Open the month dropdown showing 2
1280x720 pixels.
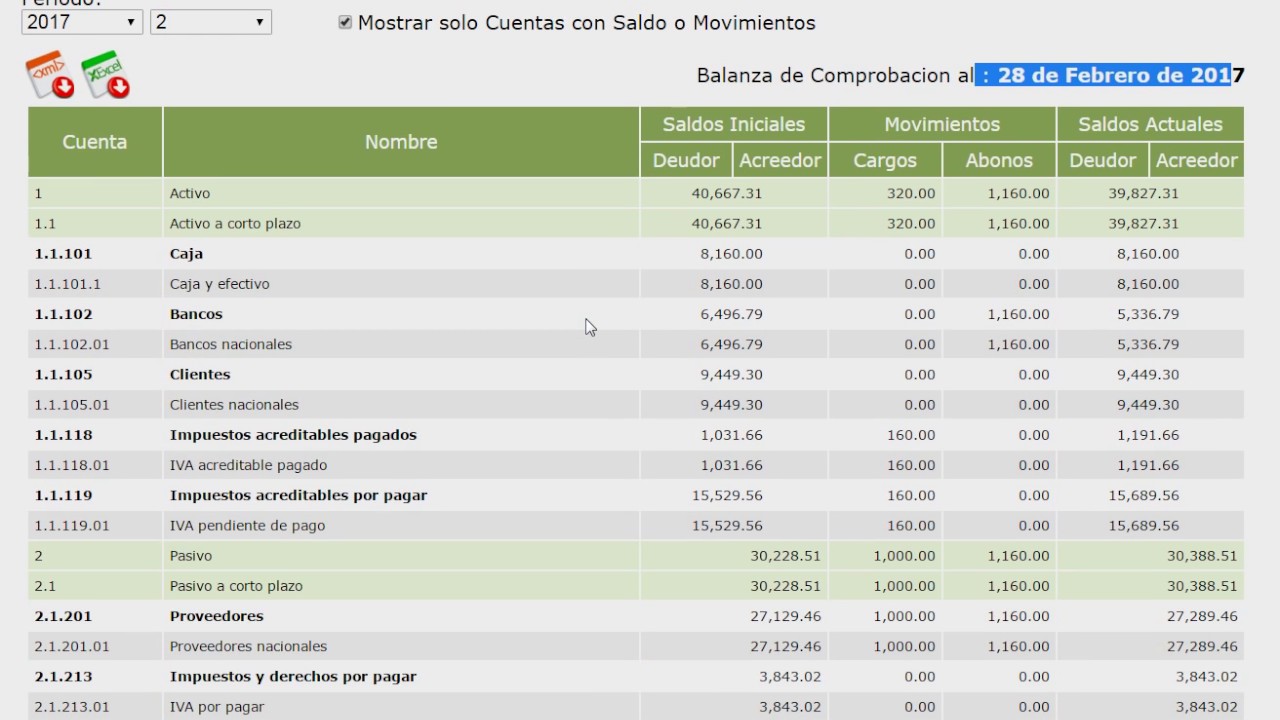click(x=210, y=21)
